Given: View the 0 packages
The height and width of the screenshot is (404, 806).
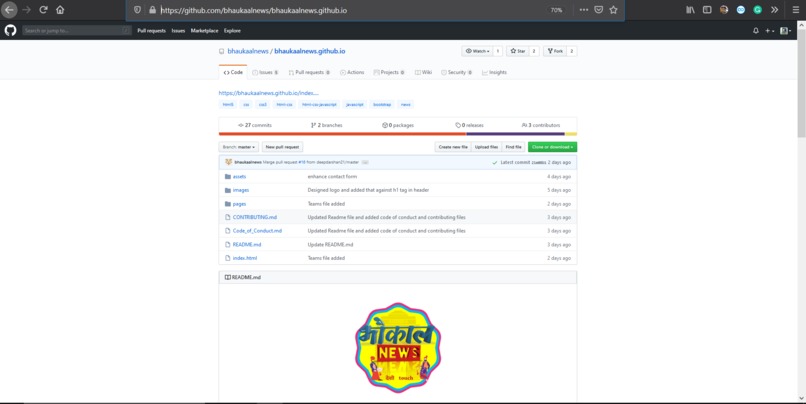Looking at the screenshot, I should (398, 125).
